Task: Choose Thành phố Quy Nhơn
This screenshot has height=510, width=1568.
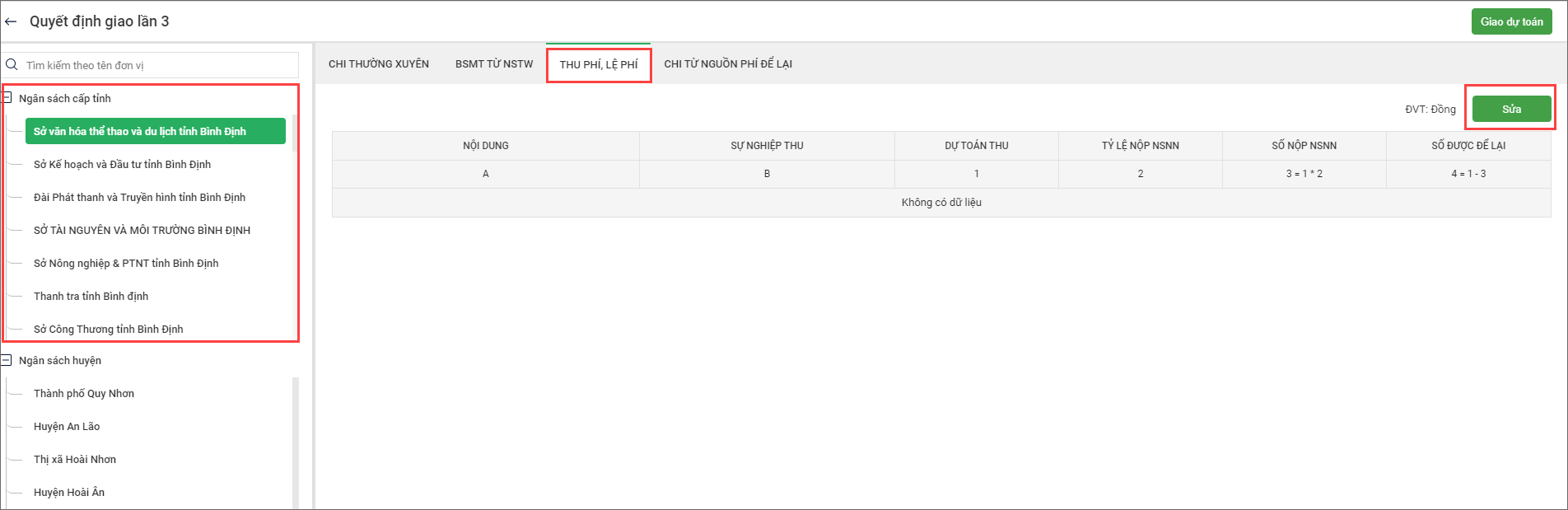Action: point(84,393)
